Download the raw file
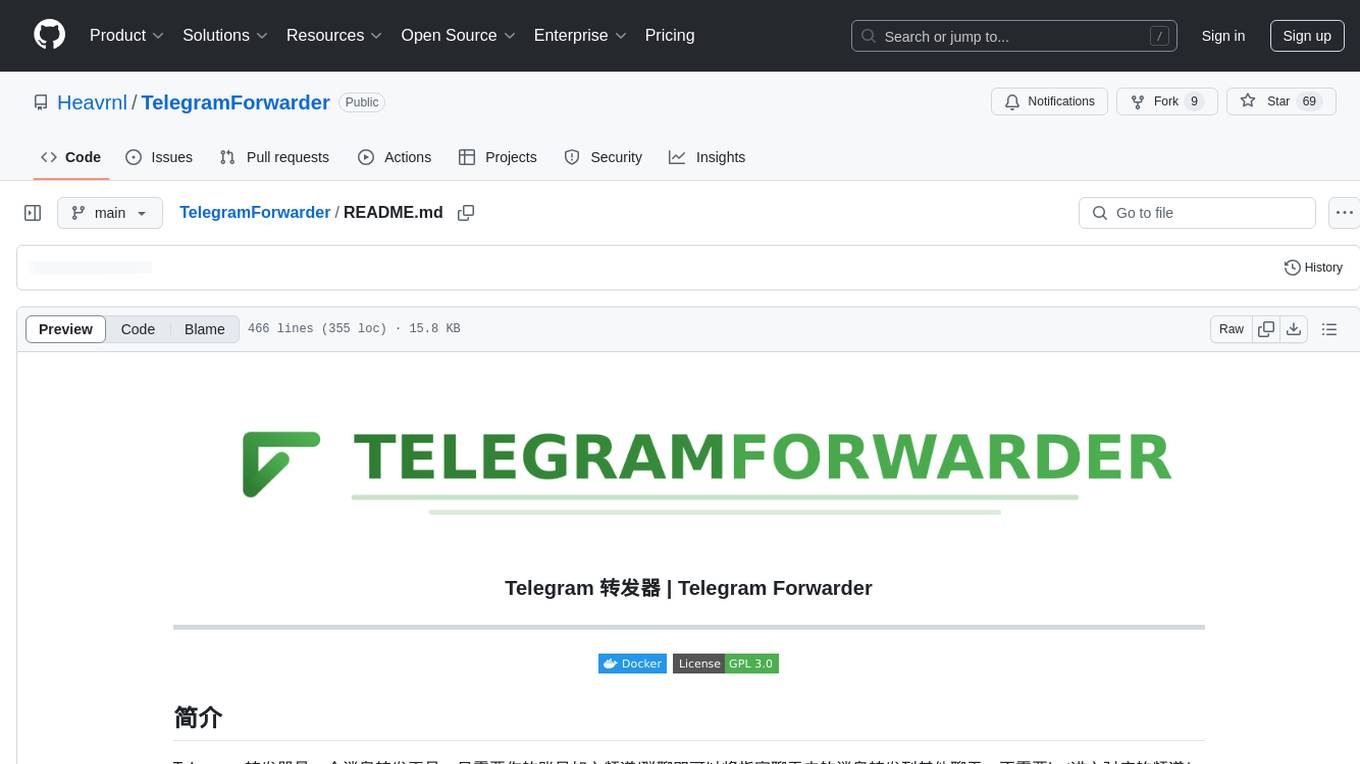Image resolution: width=1360 pixels, height=764 pixels. coord(1294,329)
